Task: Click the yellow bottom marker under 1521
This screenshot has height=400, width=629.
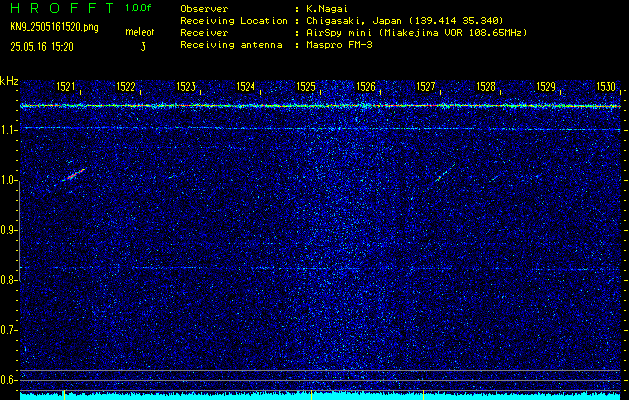Action: point(64,394)
